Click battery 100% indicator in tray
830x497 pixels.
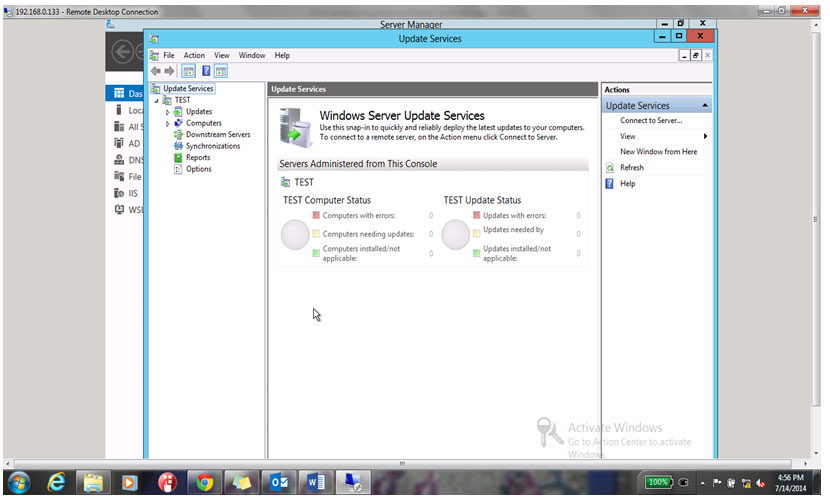[x=658, y=482]
